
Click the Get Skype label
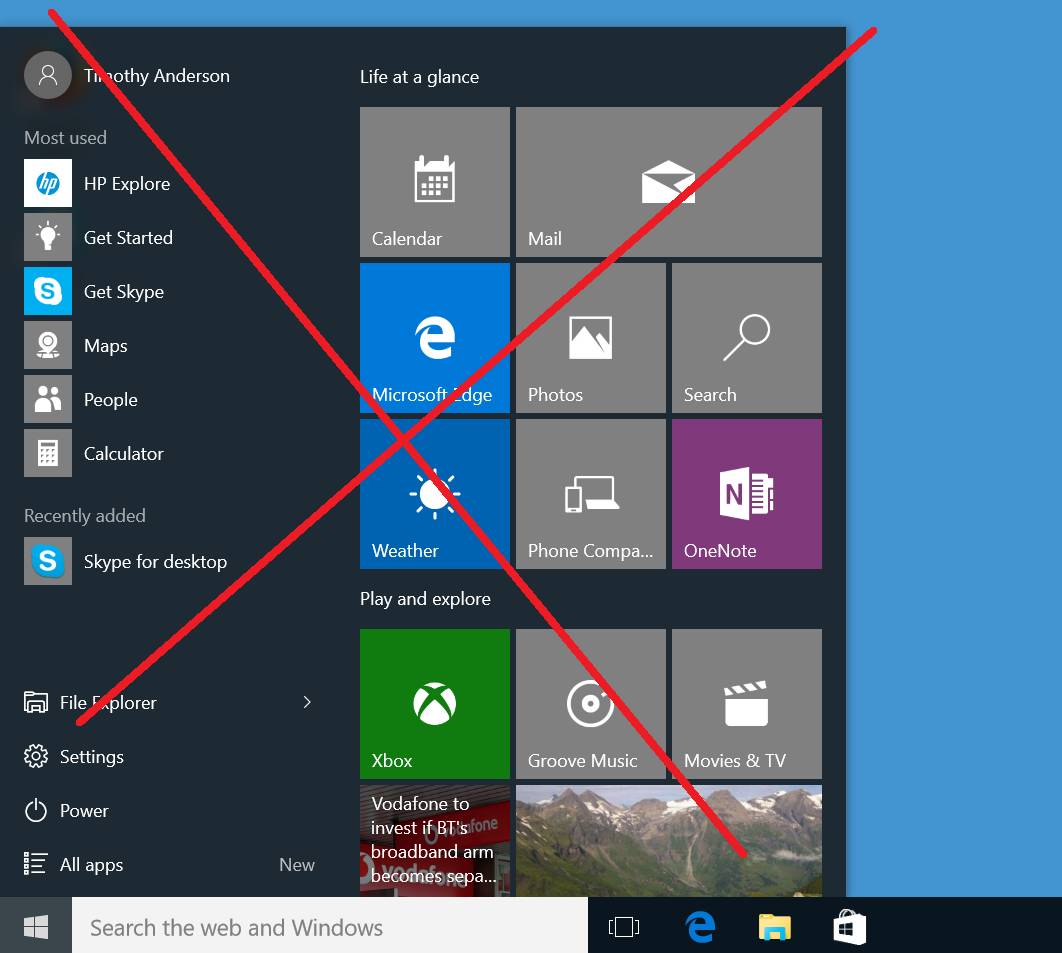[124, 292]
